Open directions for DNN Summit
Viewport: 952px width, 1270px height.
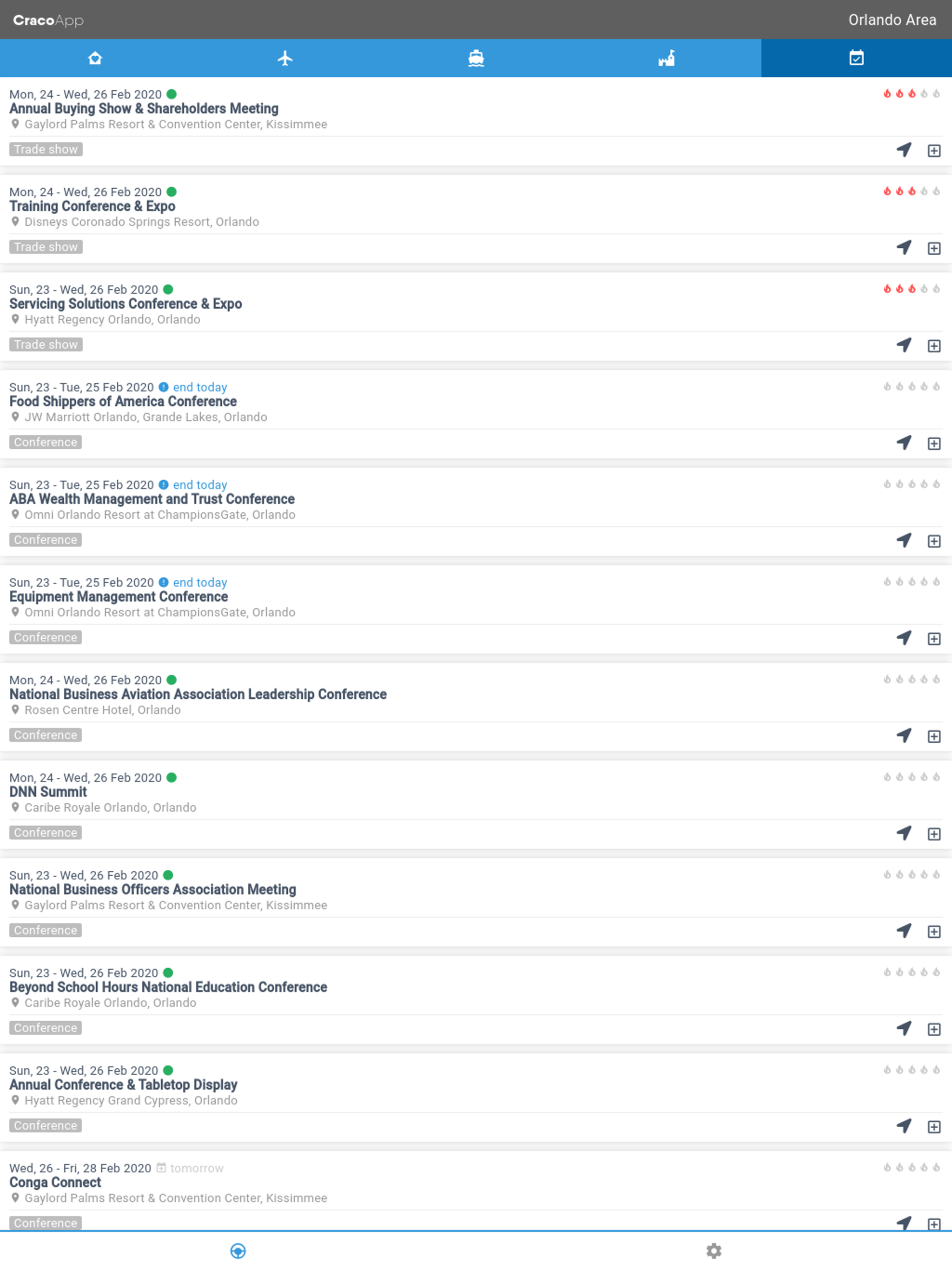tap(903, 833)
